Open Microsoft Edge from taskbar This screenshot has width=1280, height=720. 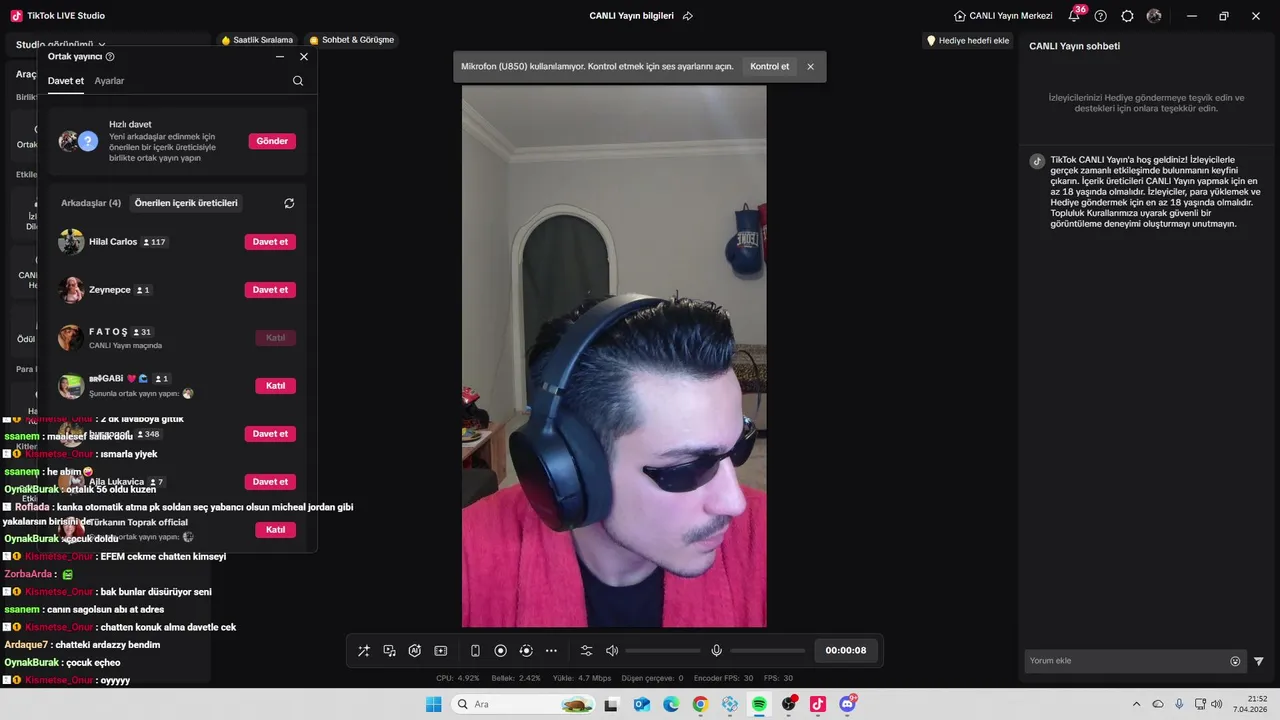click(x=670, y=704)
